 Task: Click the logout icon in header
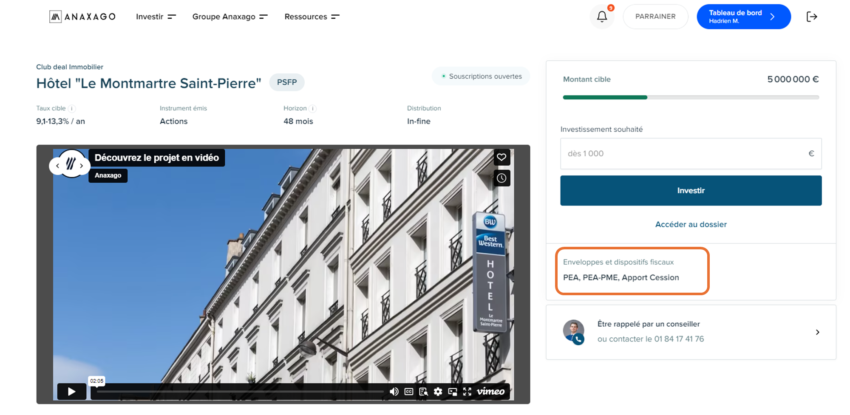click(812, 17)
